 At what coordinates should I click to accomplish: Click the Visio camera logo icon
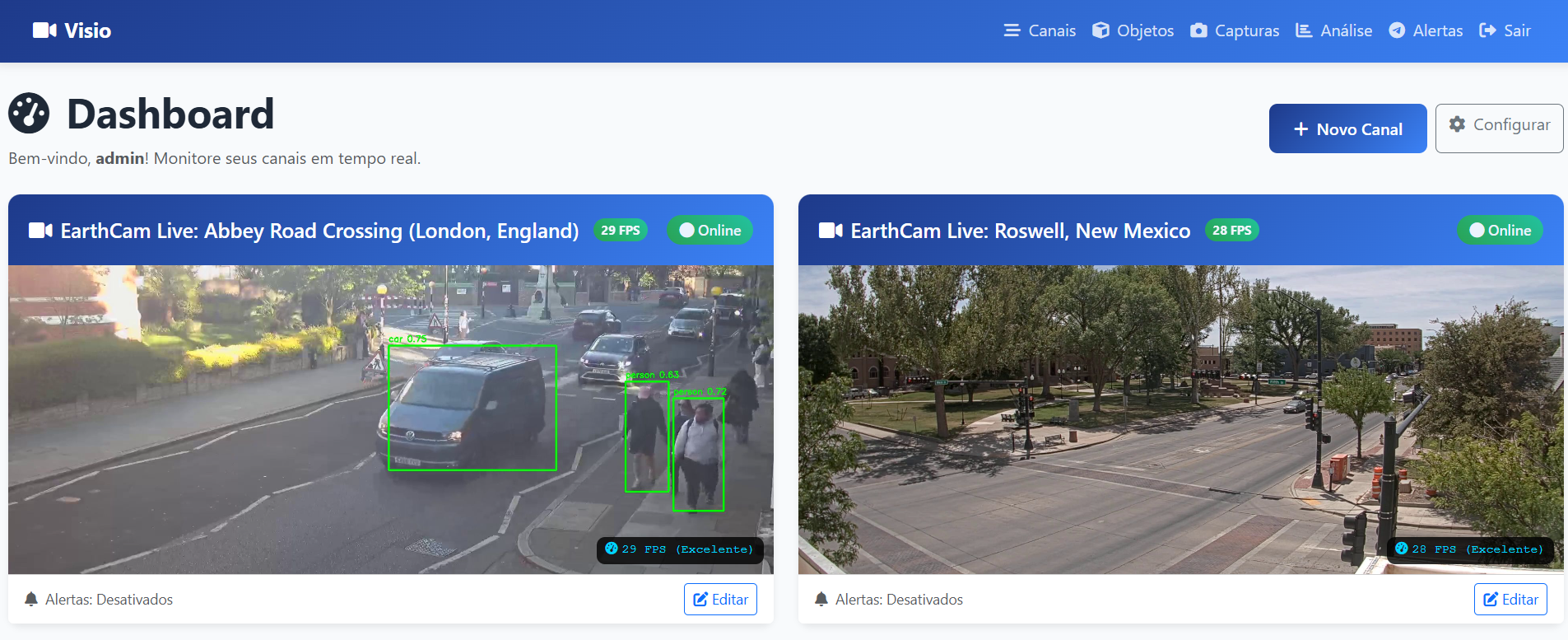click(x=44, y=30)
